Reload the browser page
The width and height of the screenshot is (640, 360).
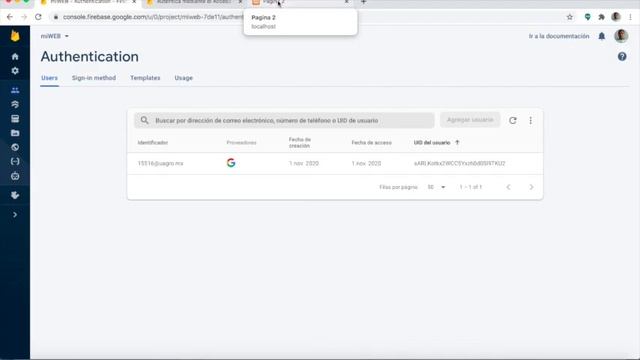tap(38, 17)
